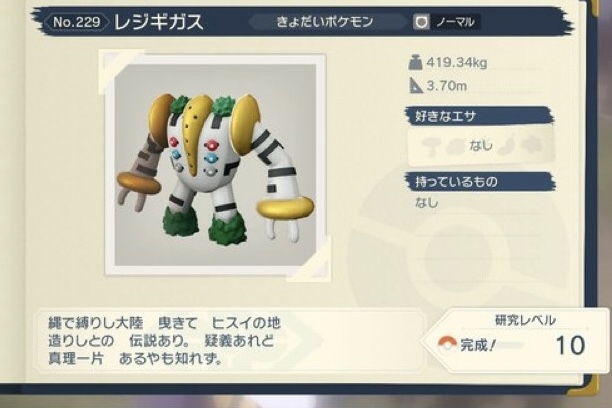Click the Normal type icon
The height and width of the screenshot is (408, 612).
tap(421, 22)
